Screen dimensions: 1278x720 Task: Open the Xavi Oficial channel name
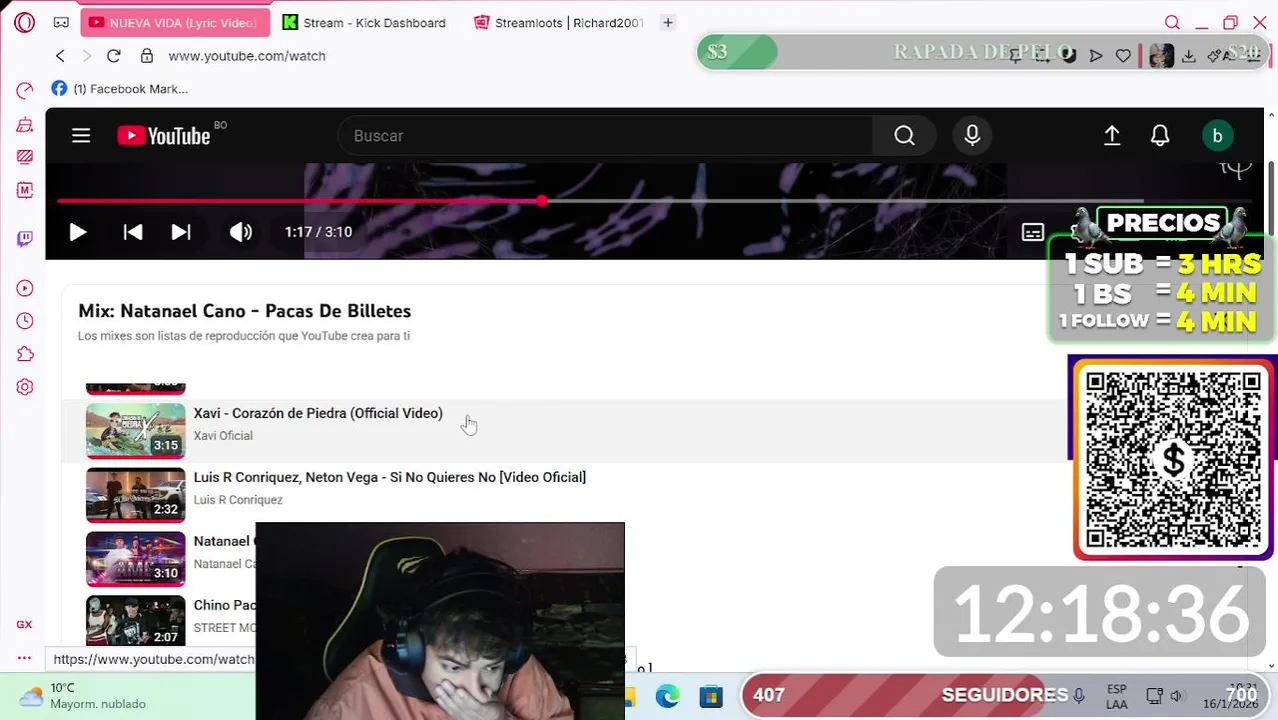tap(223, 436)
